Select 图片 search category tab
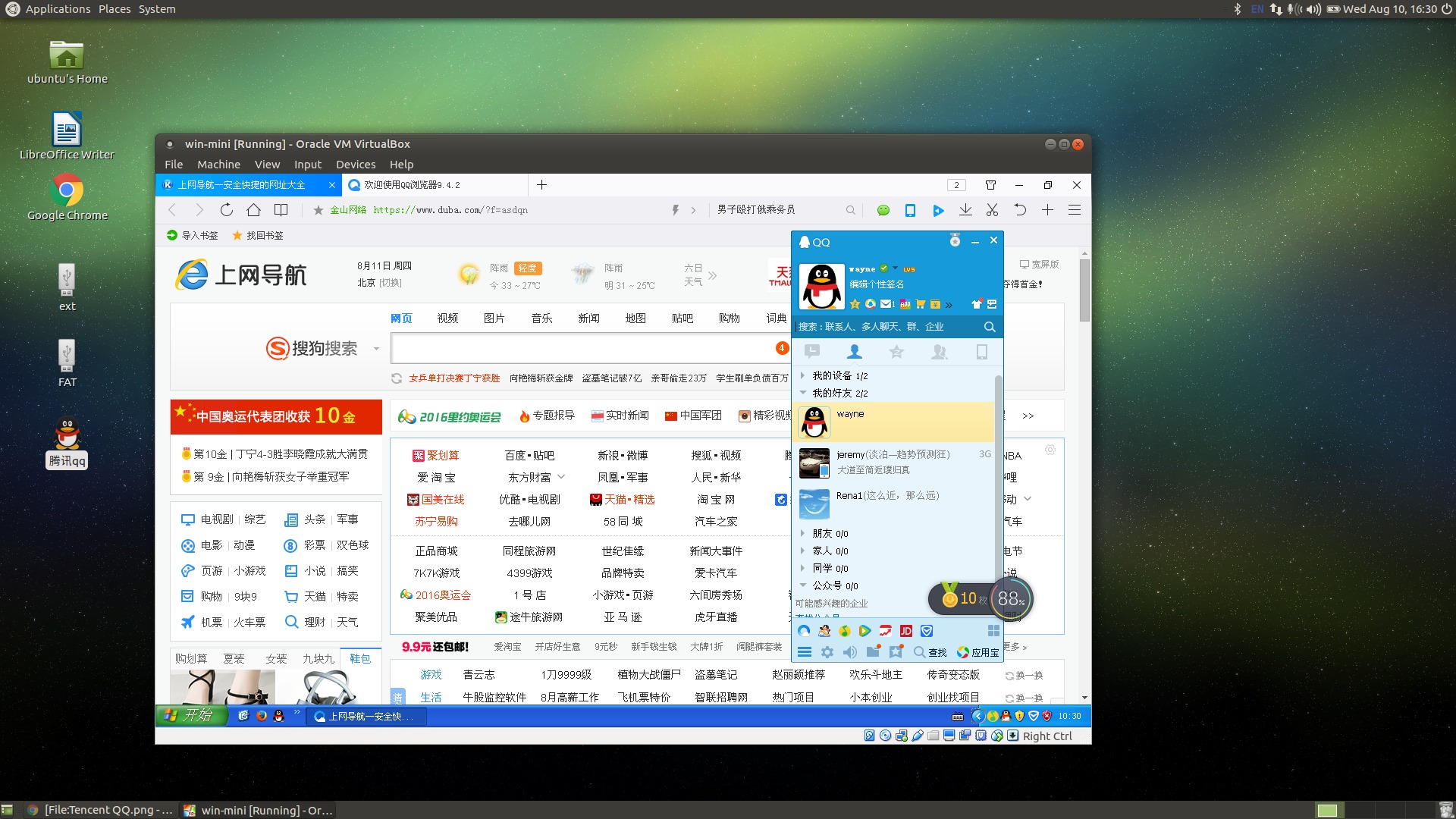 point(494,318)
